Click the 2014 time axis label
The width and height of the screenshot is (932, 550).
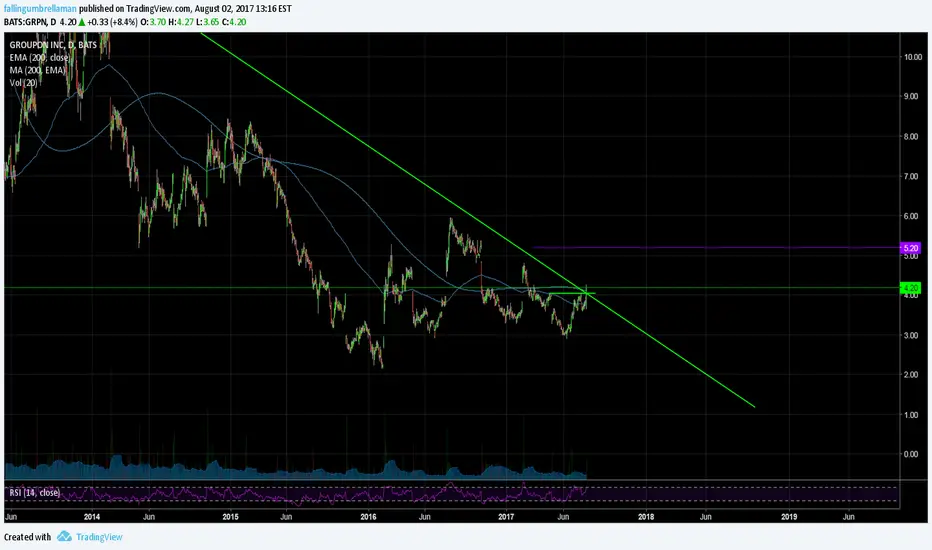(x=92, y=517)
